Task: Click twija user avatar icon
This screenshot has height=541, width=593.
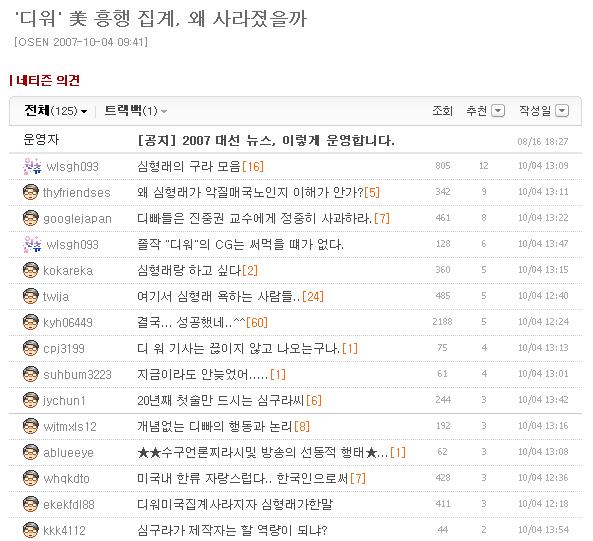Action: [31, 296]
